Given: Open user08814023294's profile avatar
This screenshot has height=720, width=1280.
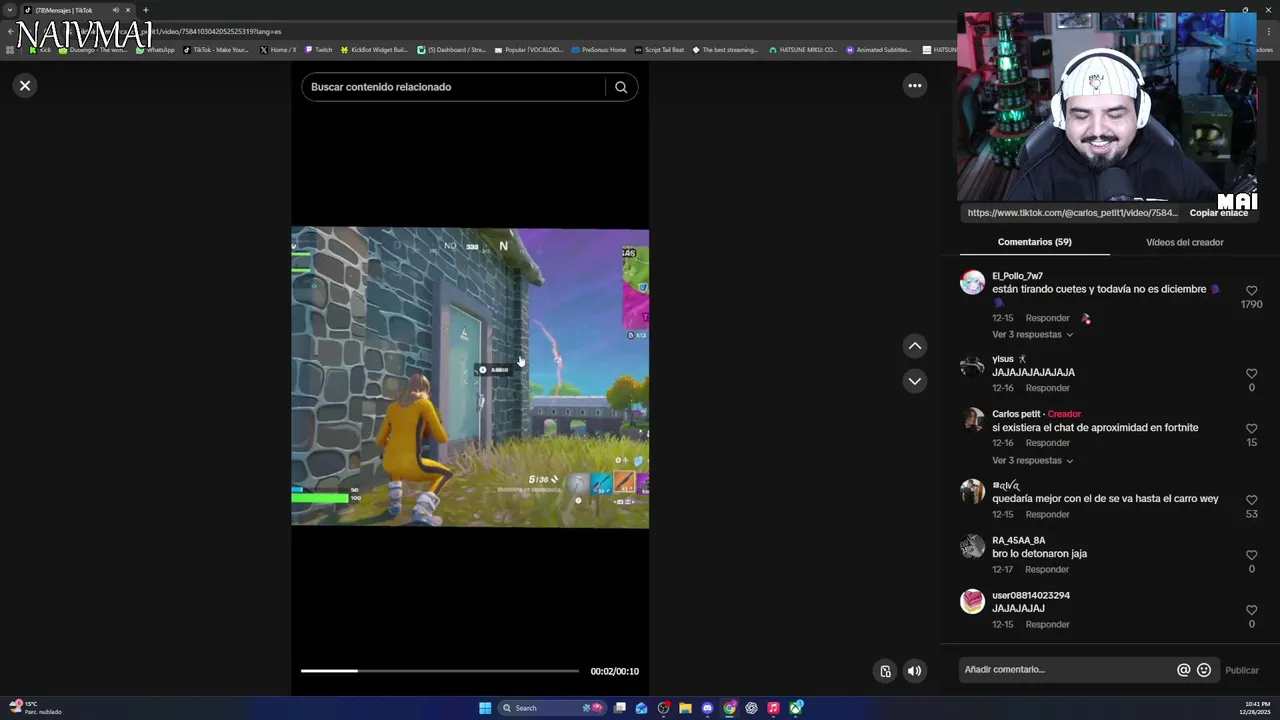Looking at the screenshot, I should coord(972,601).
